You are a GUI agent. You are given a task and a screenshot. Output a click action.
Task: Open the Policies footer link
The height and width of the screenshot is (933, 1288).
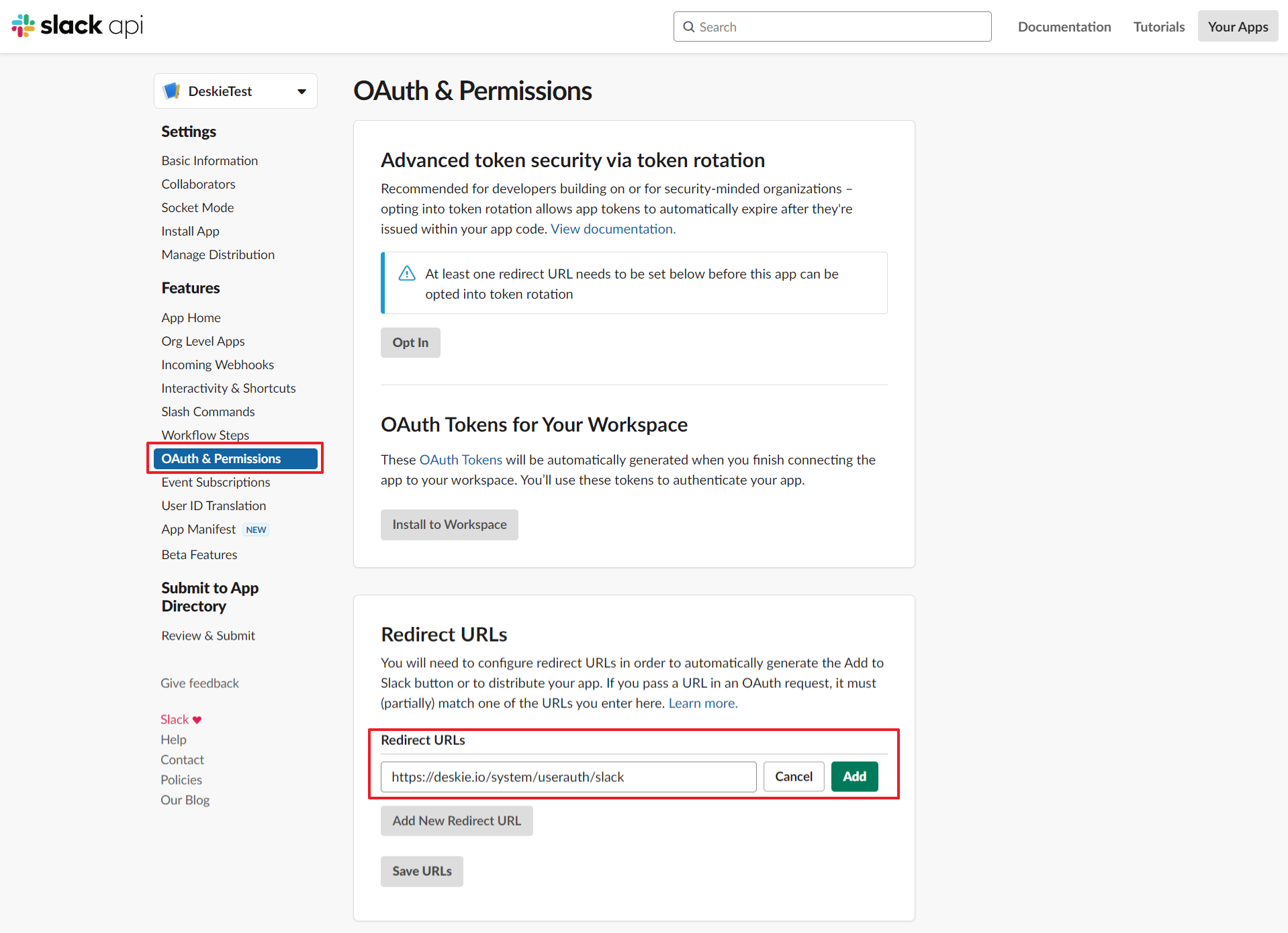[181, 780]
